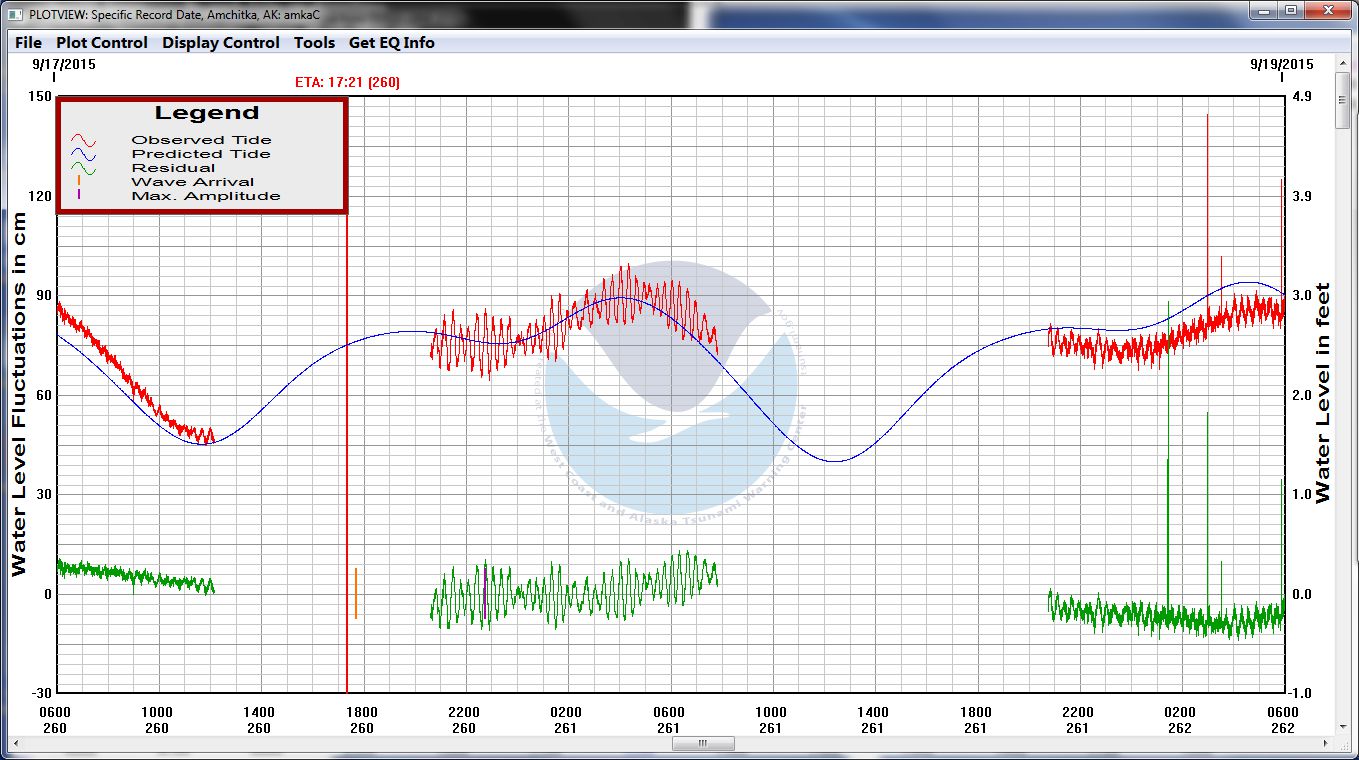Open the Get EQ Info menu
The image size is (1359, 760).
point(391,43)
